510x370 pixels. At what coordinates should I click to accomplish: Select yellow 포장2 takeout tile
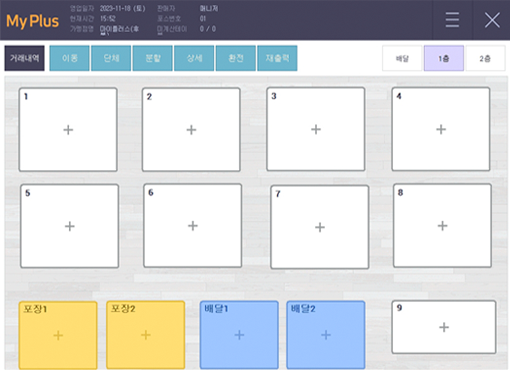coord(146,335)
